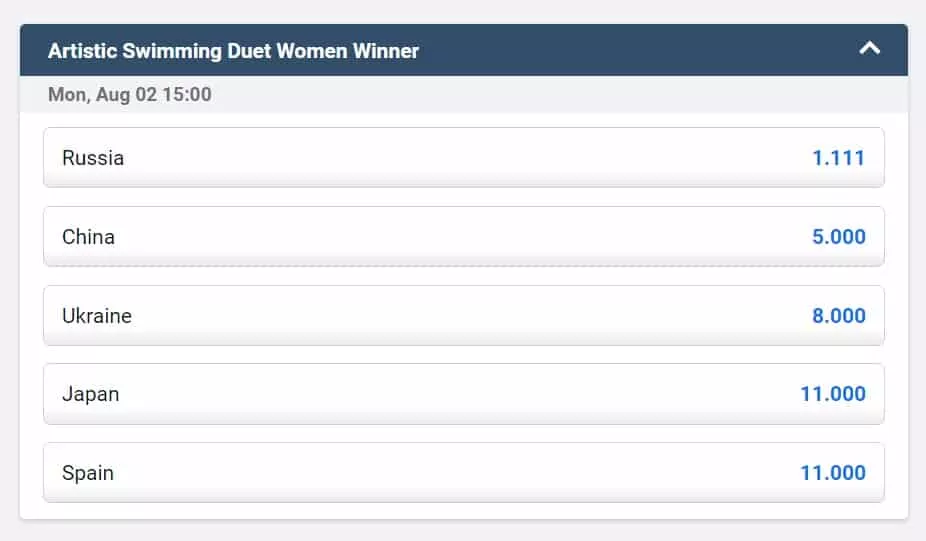Screen dimensions: 926x541
Task: Add the Russia outcome row to betslip
Action: (463, 158)
